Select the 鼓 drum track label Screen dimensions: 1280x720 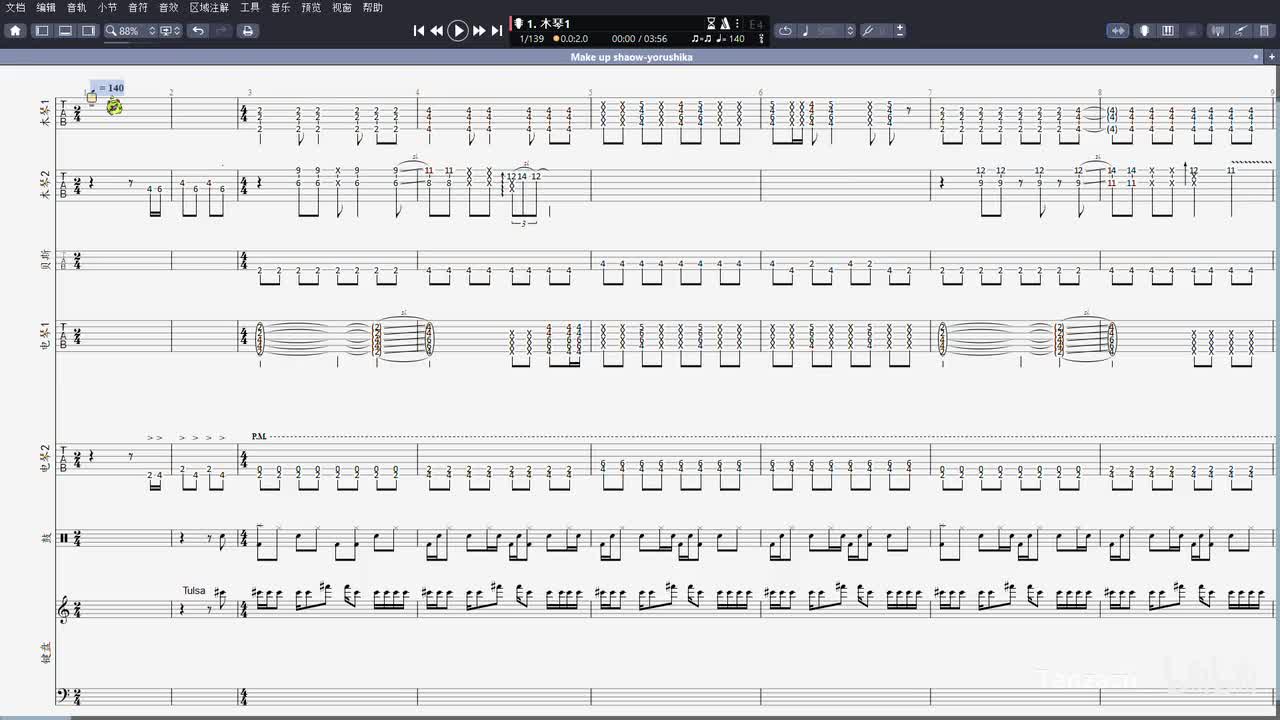[45, 538]
